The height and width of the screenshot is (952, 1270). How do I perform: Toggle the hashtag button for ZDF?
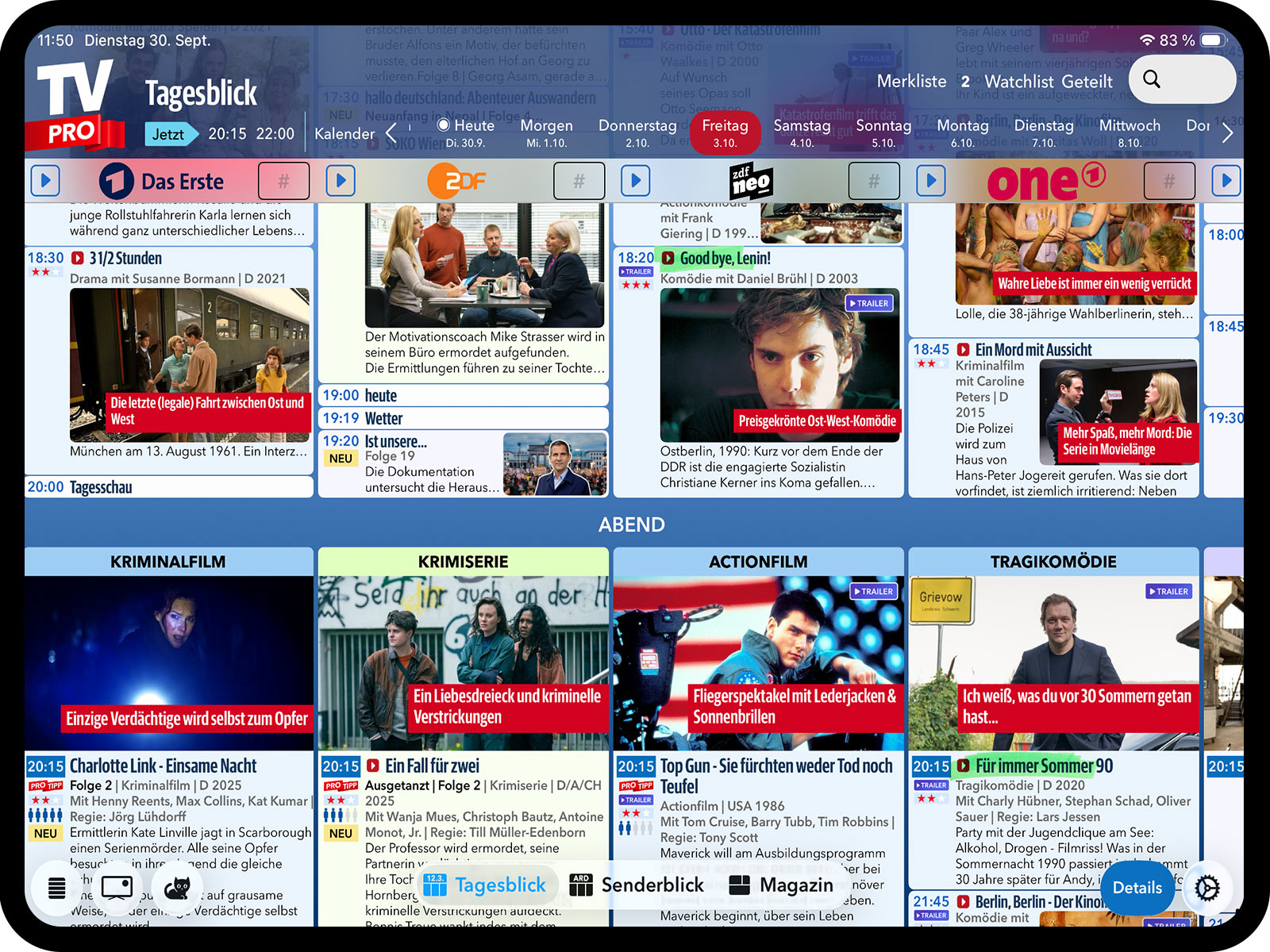[579, 181]
